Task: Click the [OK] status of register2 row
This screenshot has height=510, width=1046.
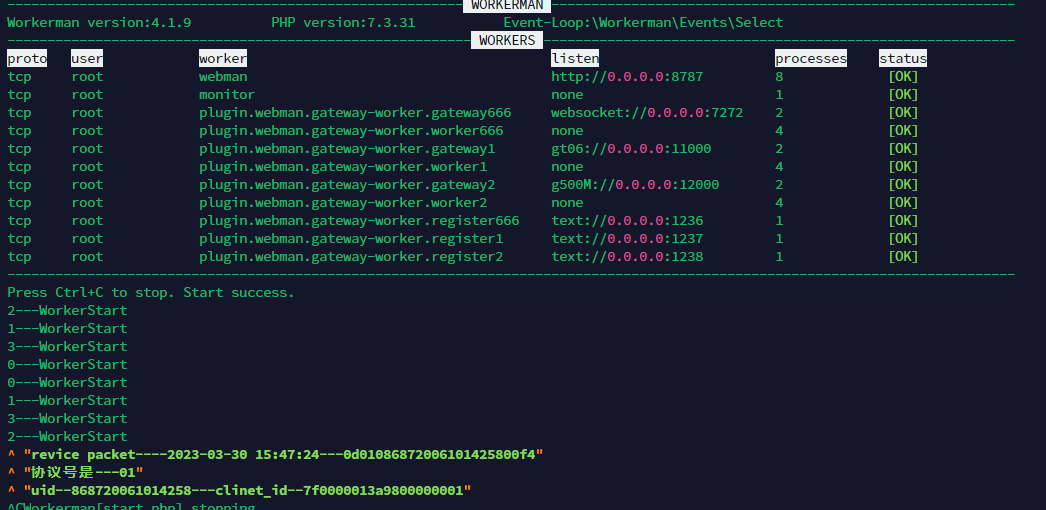Action: point(903,257)
